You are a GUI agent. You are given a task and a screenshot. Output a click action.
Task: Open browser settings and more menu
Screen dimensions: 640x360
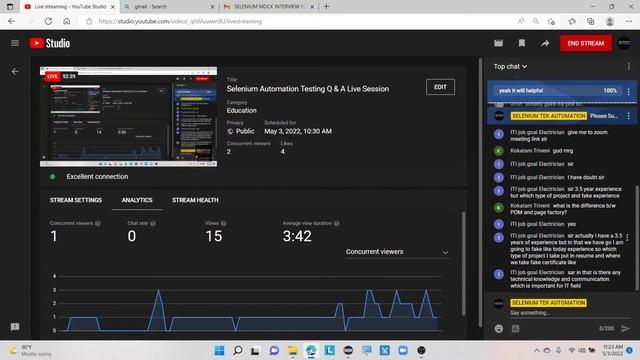point(629,21)
